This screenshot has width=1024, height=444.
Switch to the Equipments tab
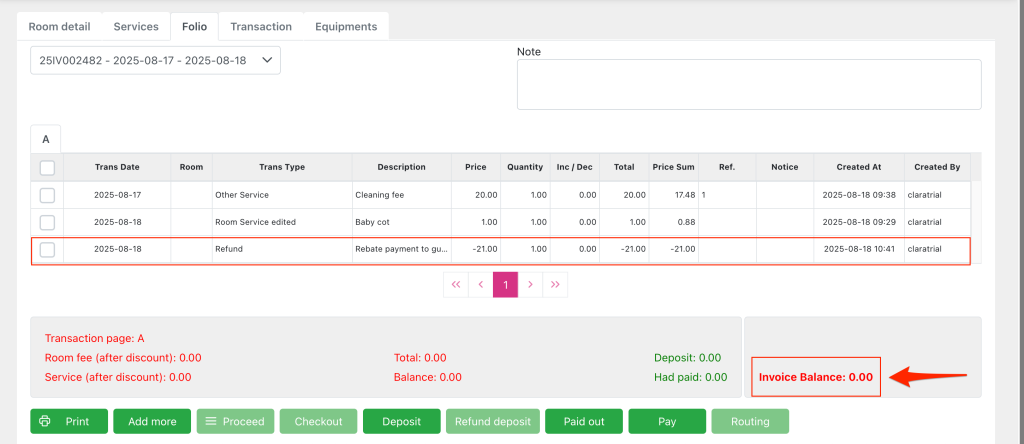[x=346, y=26]
